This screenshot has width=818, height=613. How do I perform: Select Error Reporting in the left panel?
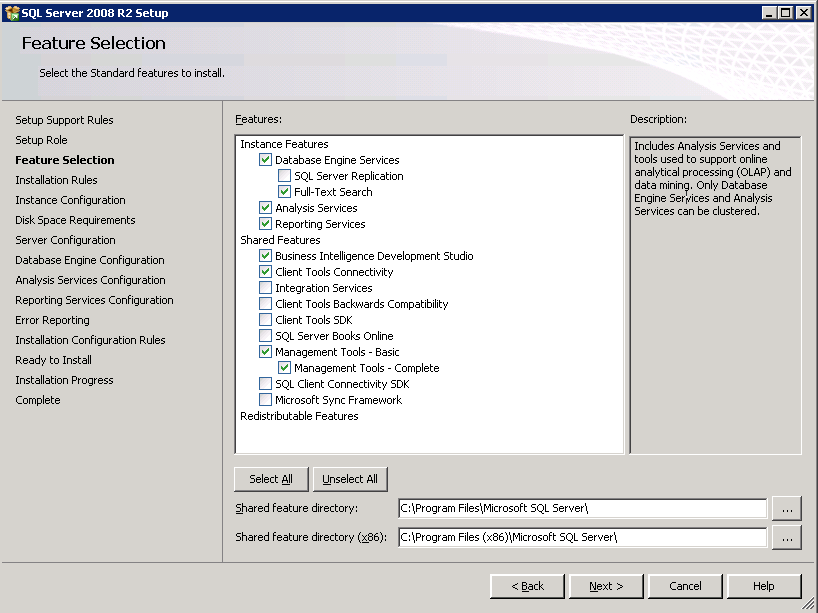52,320
